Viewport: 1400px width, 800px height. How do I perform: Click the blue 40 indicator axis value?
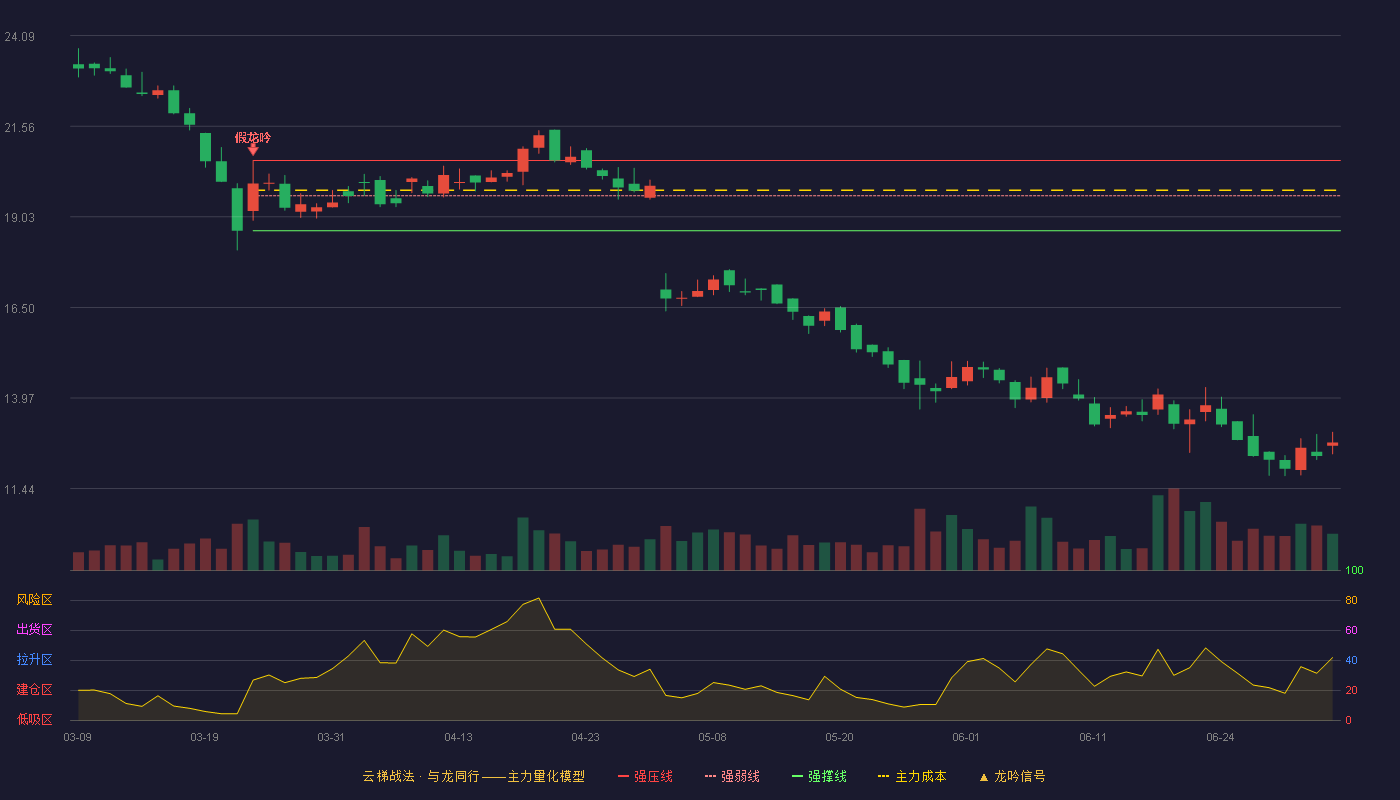coord(1351,660)
